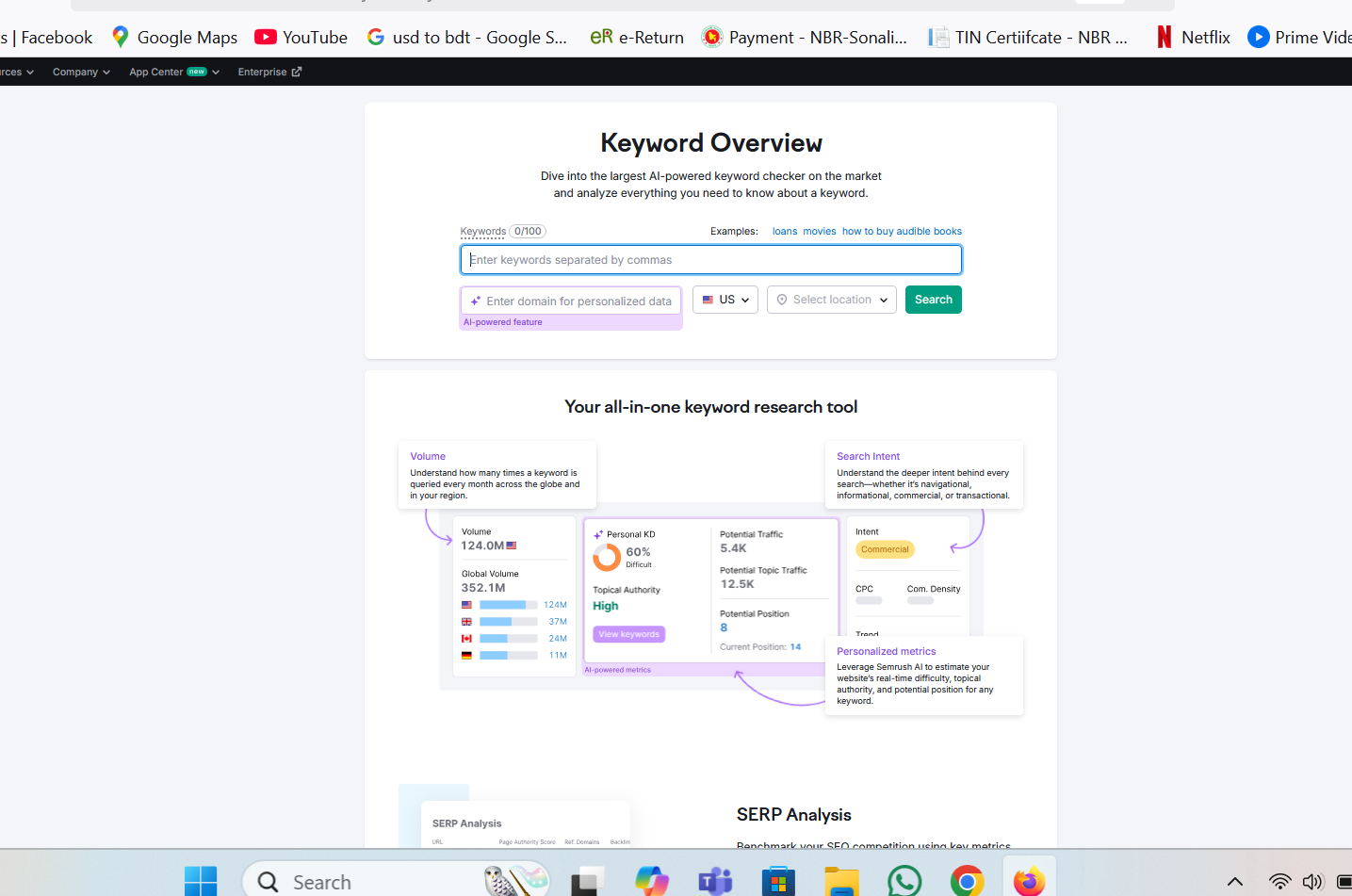Open the Netflix bookmark icon
This screenshot has width=1352, height=896.
coord(1165,37)
